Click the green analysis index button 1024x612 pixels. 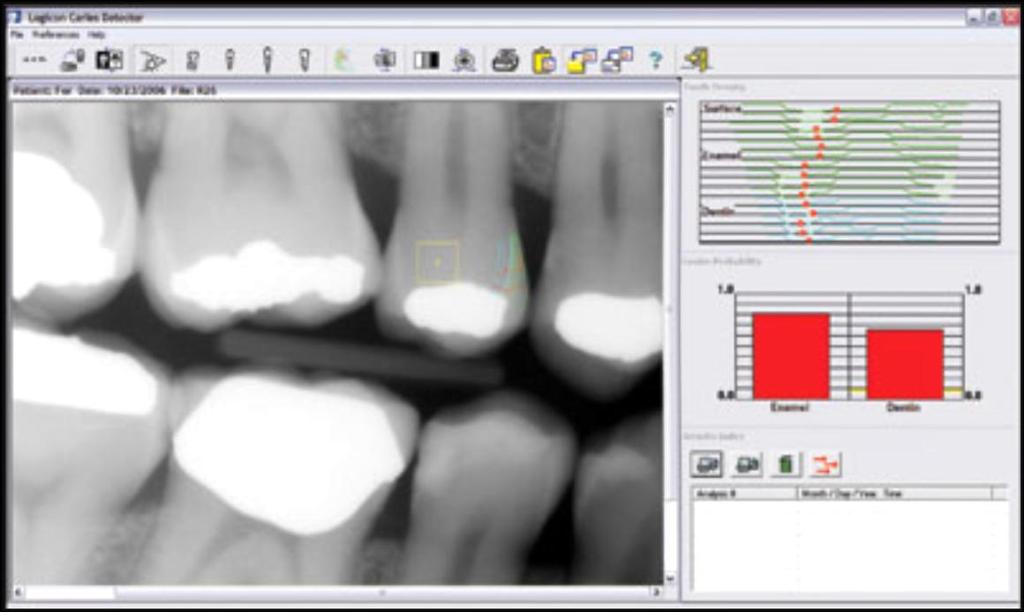click(x=786, y=464)
